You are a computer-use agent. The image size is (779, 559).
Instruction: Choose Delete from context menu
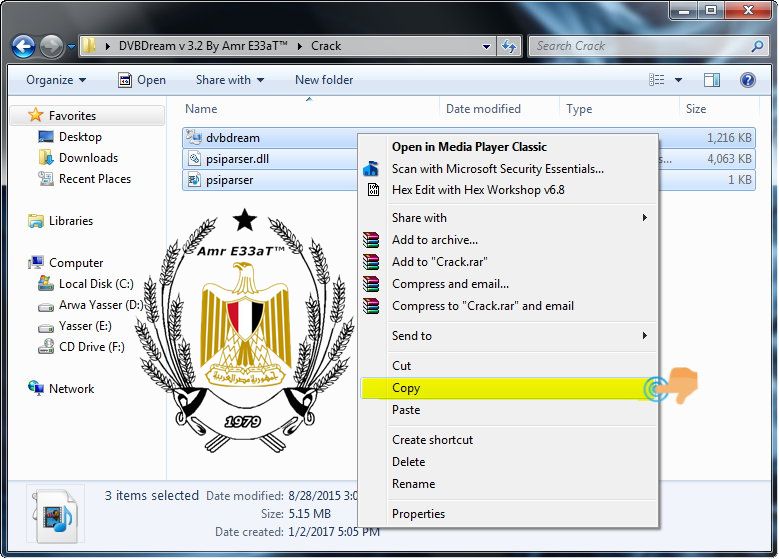pos(509,462)
